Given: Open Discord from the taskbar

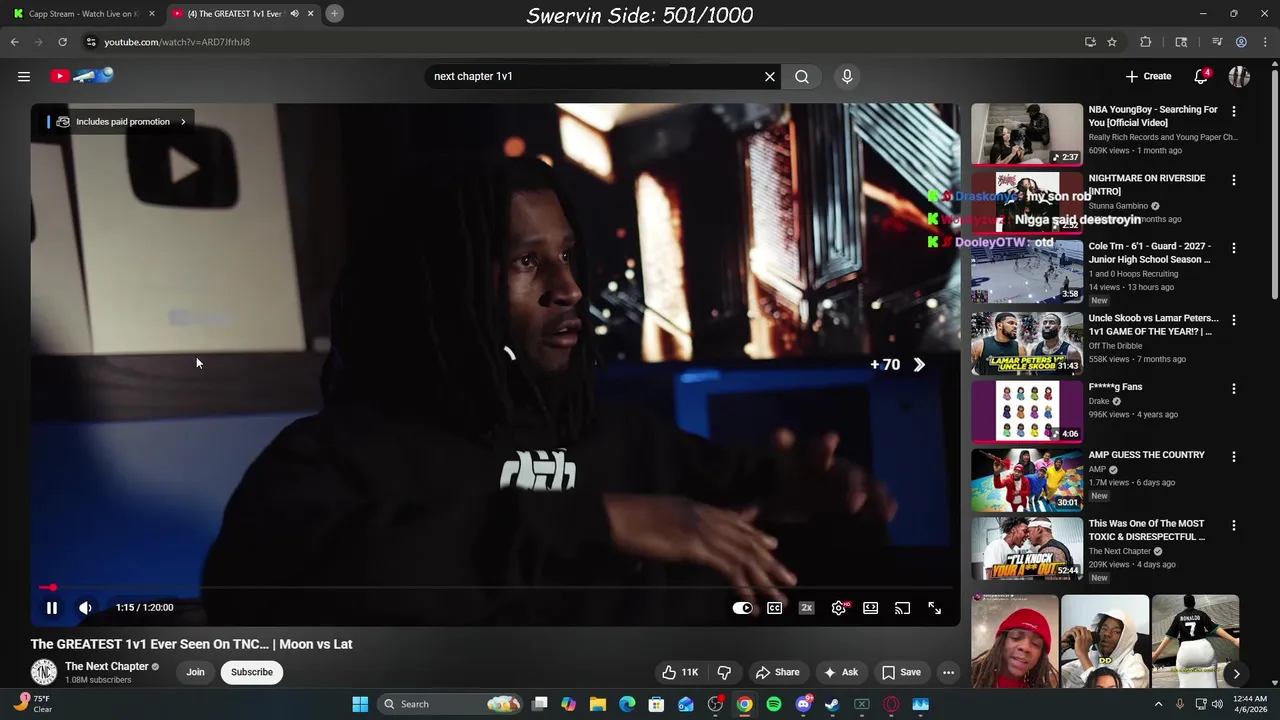Looking at the screenshot, I should coord(803,704).
